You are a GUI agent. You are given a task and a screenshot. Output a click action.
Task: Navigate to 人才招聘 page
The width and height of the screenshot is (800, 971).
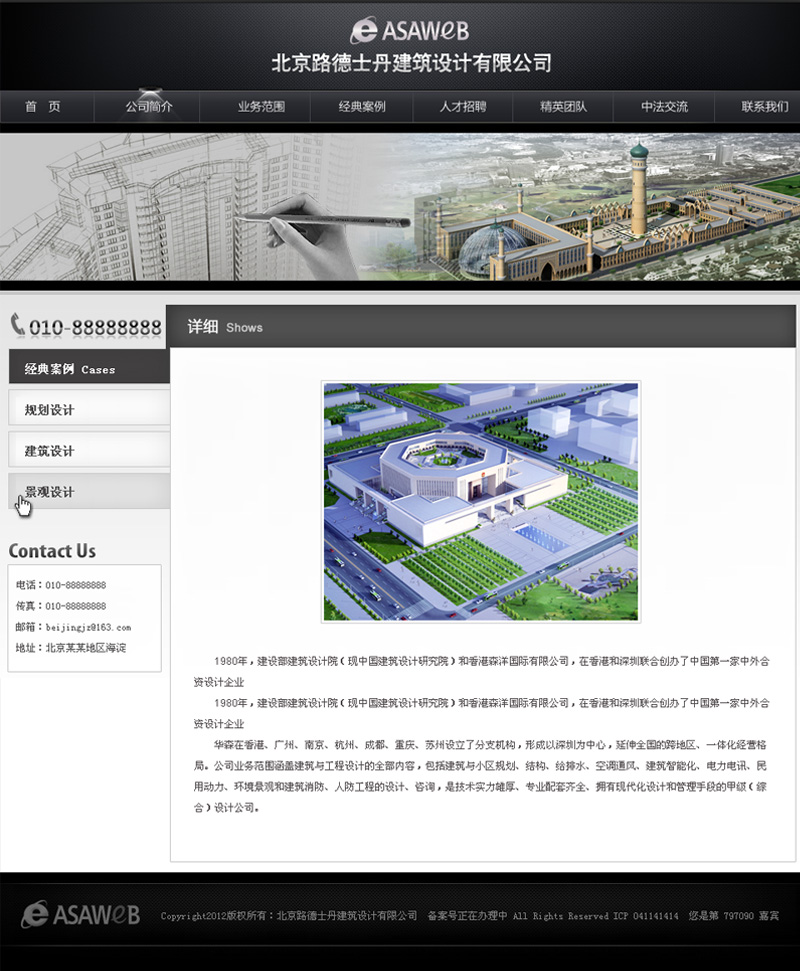[465, 107]
